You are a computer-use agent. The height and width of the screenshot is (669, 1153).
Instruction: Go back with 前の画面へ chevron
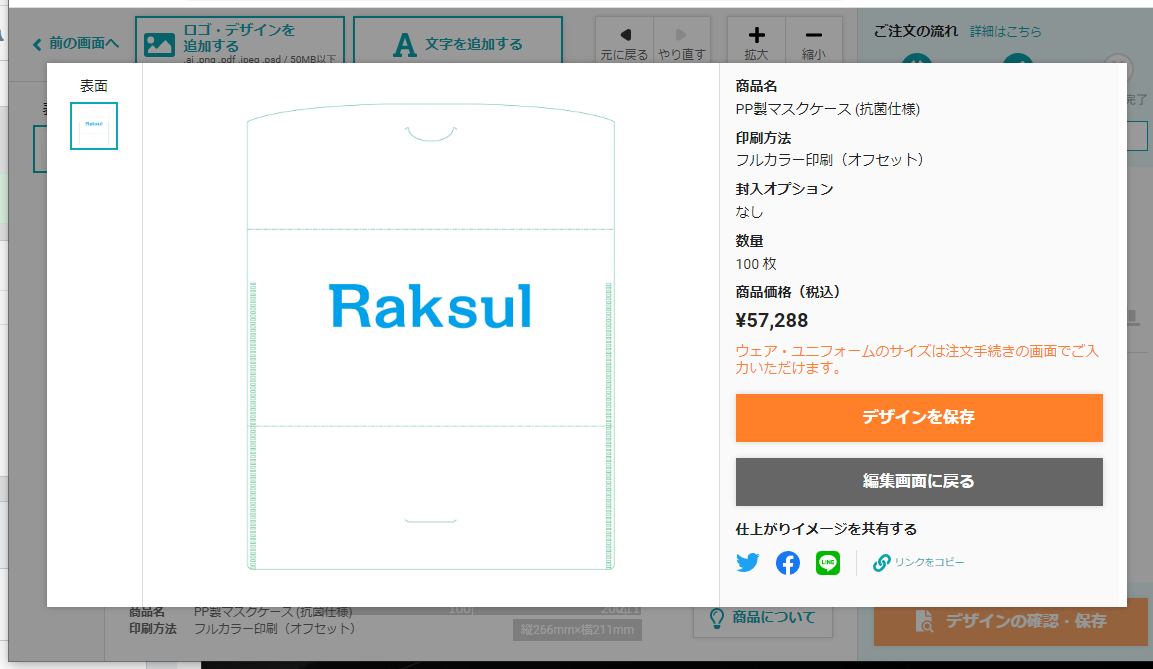pos(76,43)
